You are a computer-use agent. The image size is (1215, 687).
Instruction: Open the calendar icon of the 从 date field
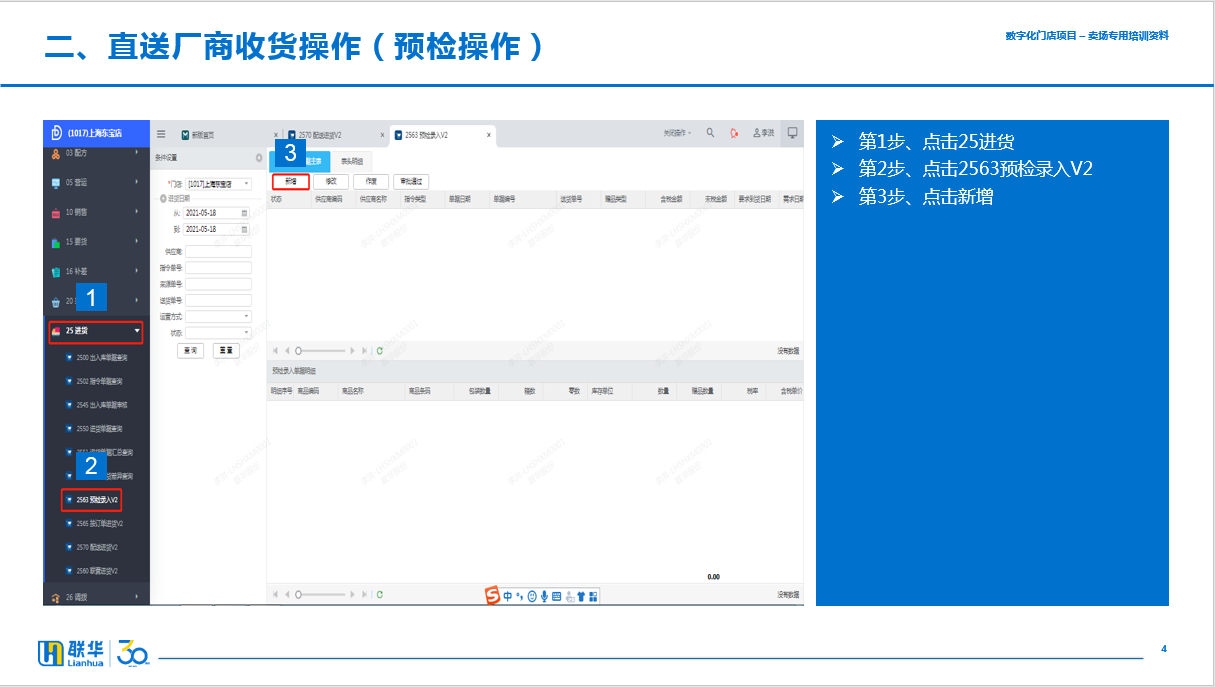(x=245, y=213)
